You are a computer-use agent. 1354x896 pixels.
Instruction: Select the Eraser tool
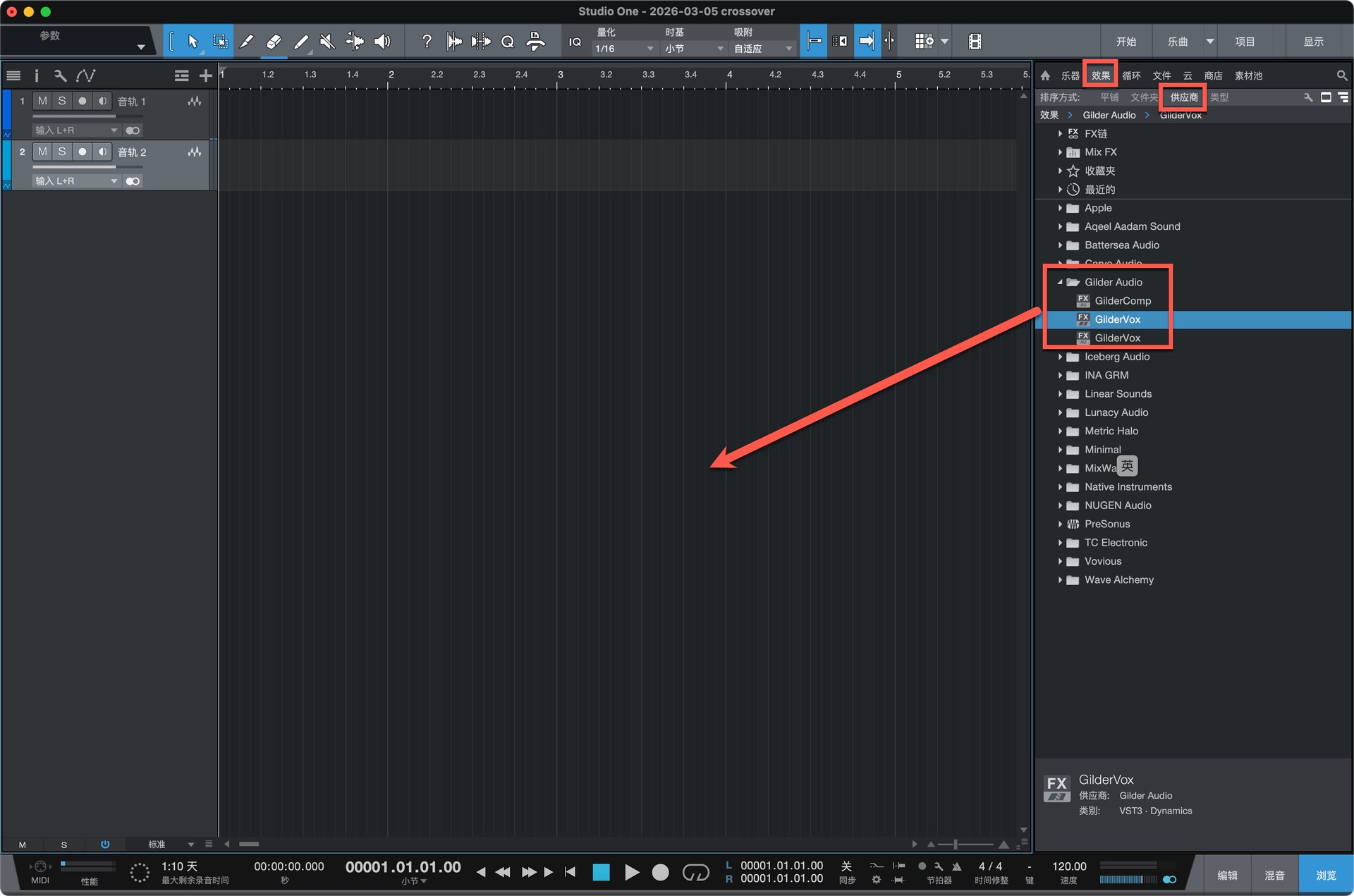274,42
